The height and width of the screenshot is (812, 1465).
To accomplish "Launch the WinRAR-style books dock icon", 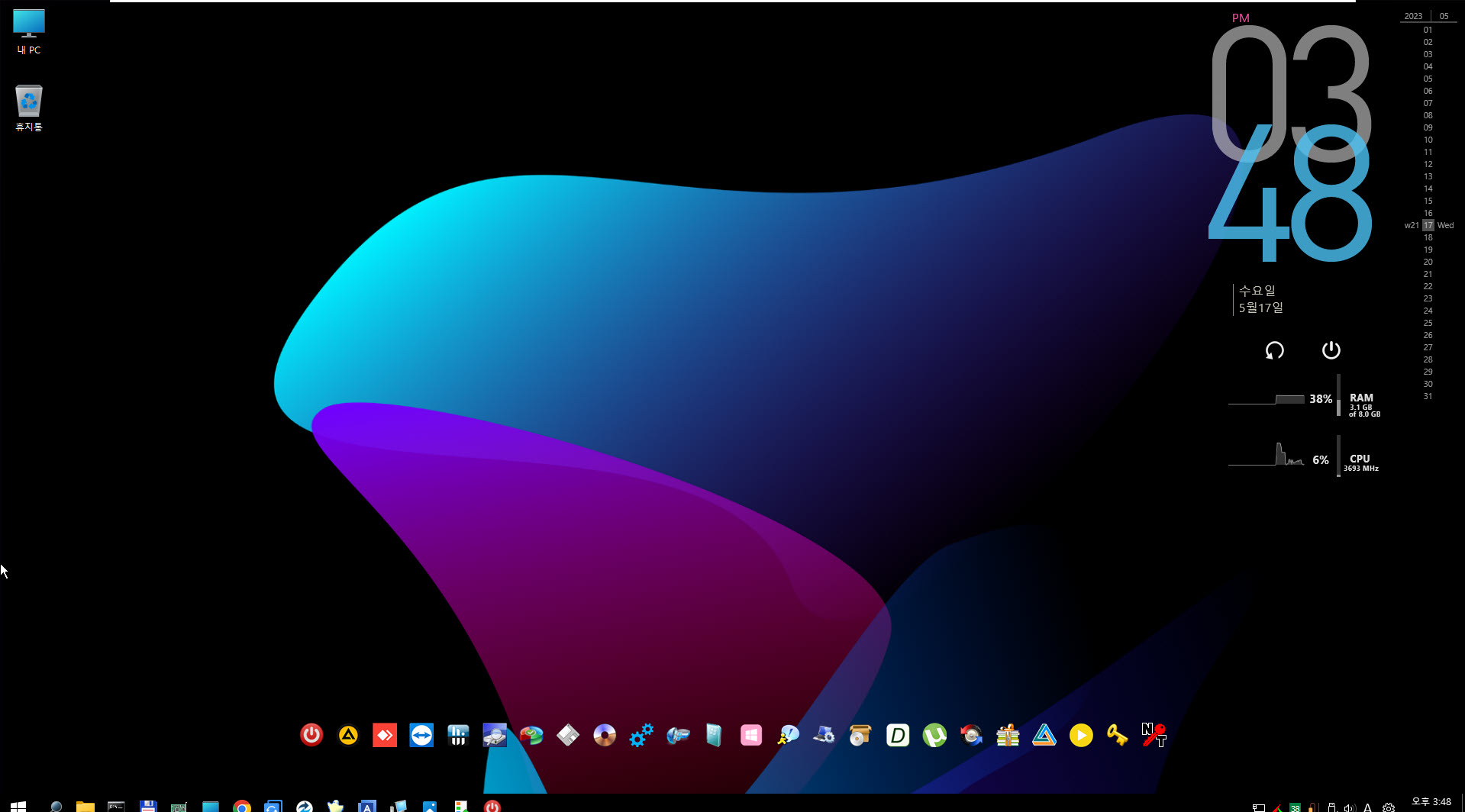I will click(x=1008, y=735).
